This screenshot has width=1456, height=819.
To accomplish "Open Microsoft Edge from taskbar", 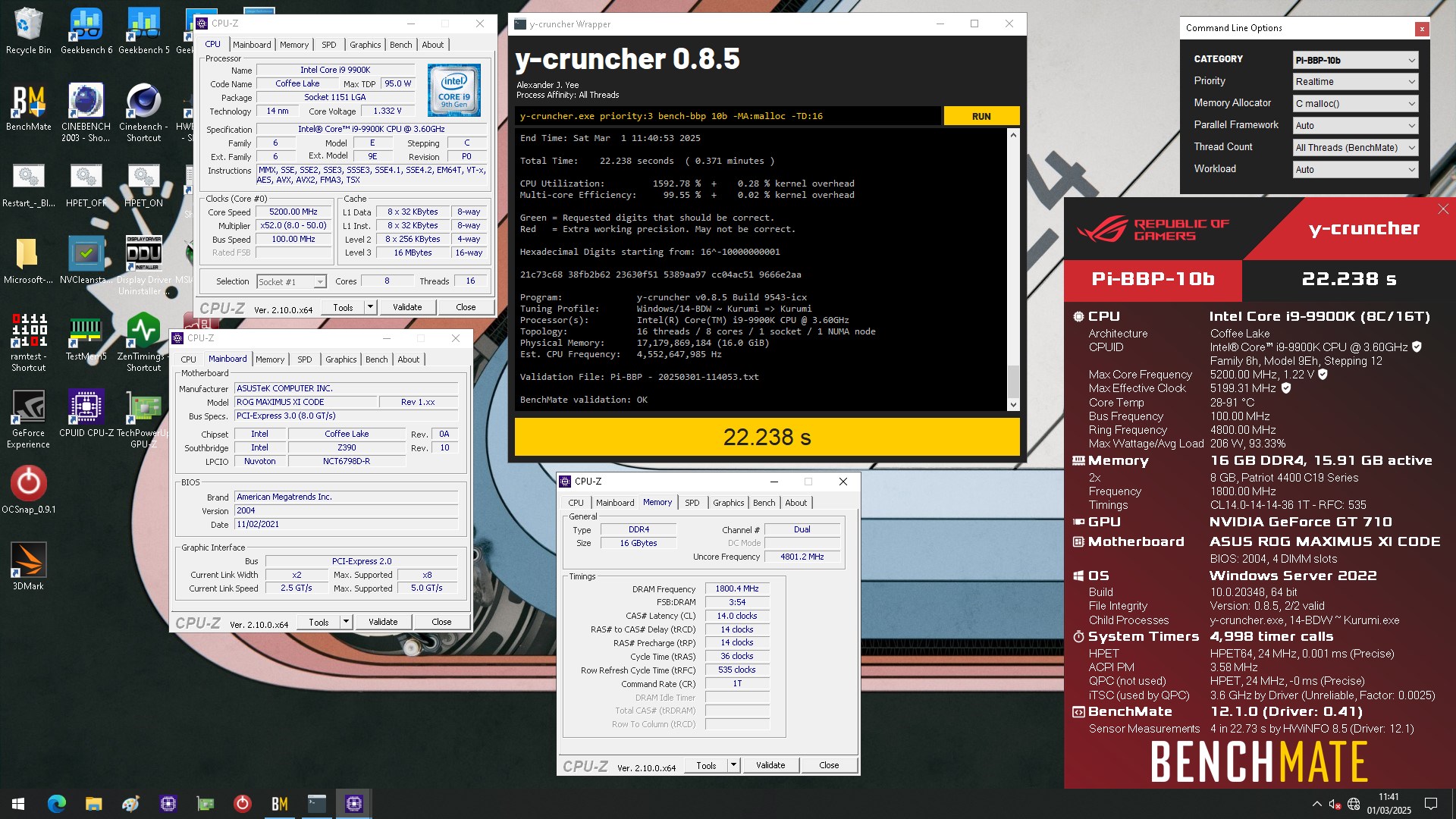I will coord(57,804).
